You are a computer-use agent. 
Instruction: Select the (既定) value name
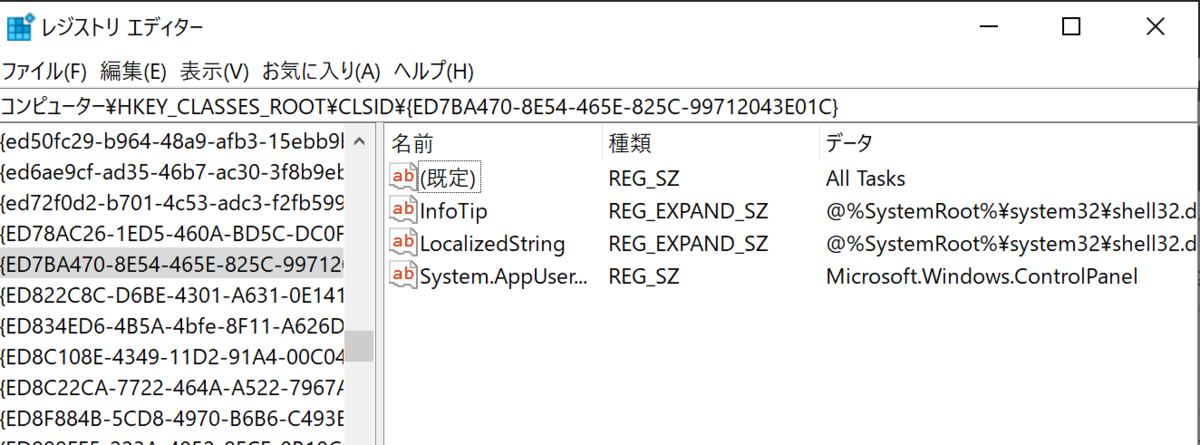point(450,179)
